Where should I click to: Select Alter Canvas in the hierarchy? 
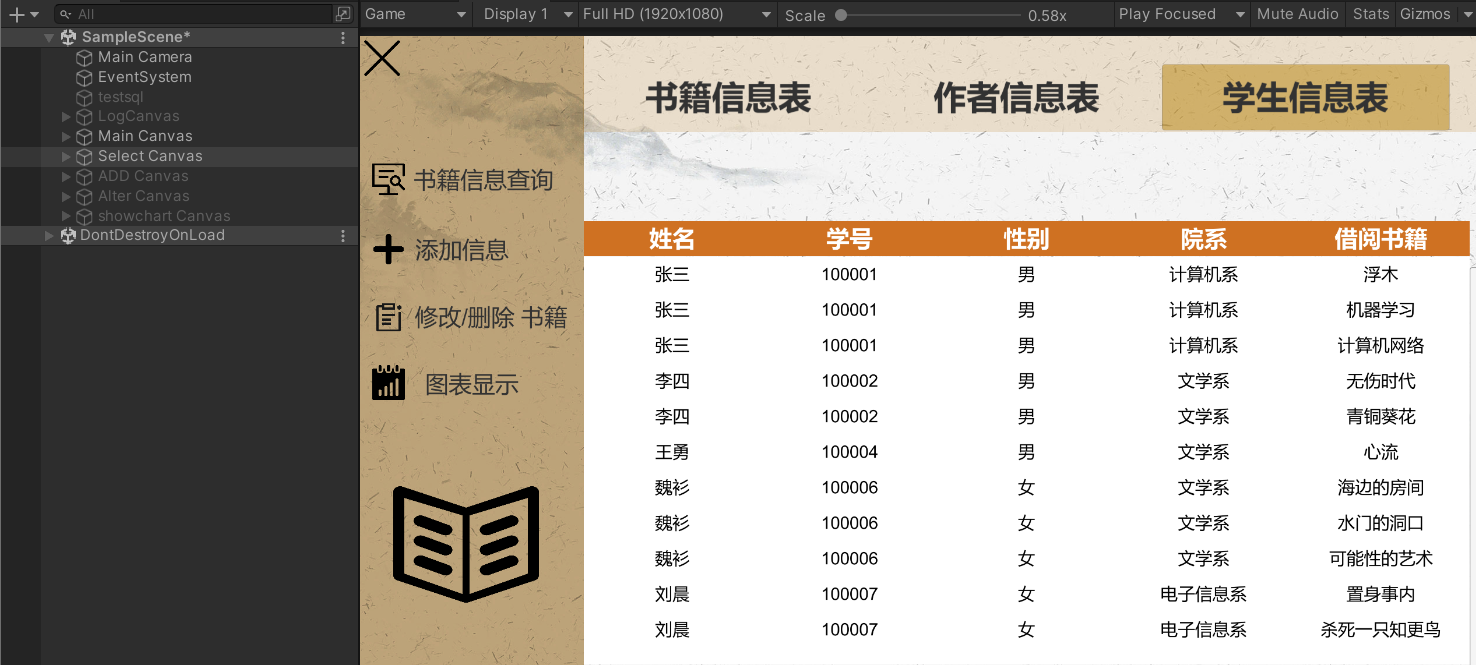click(144, 196)
